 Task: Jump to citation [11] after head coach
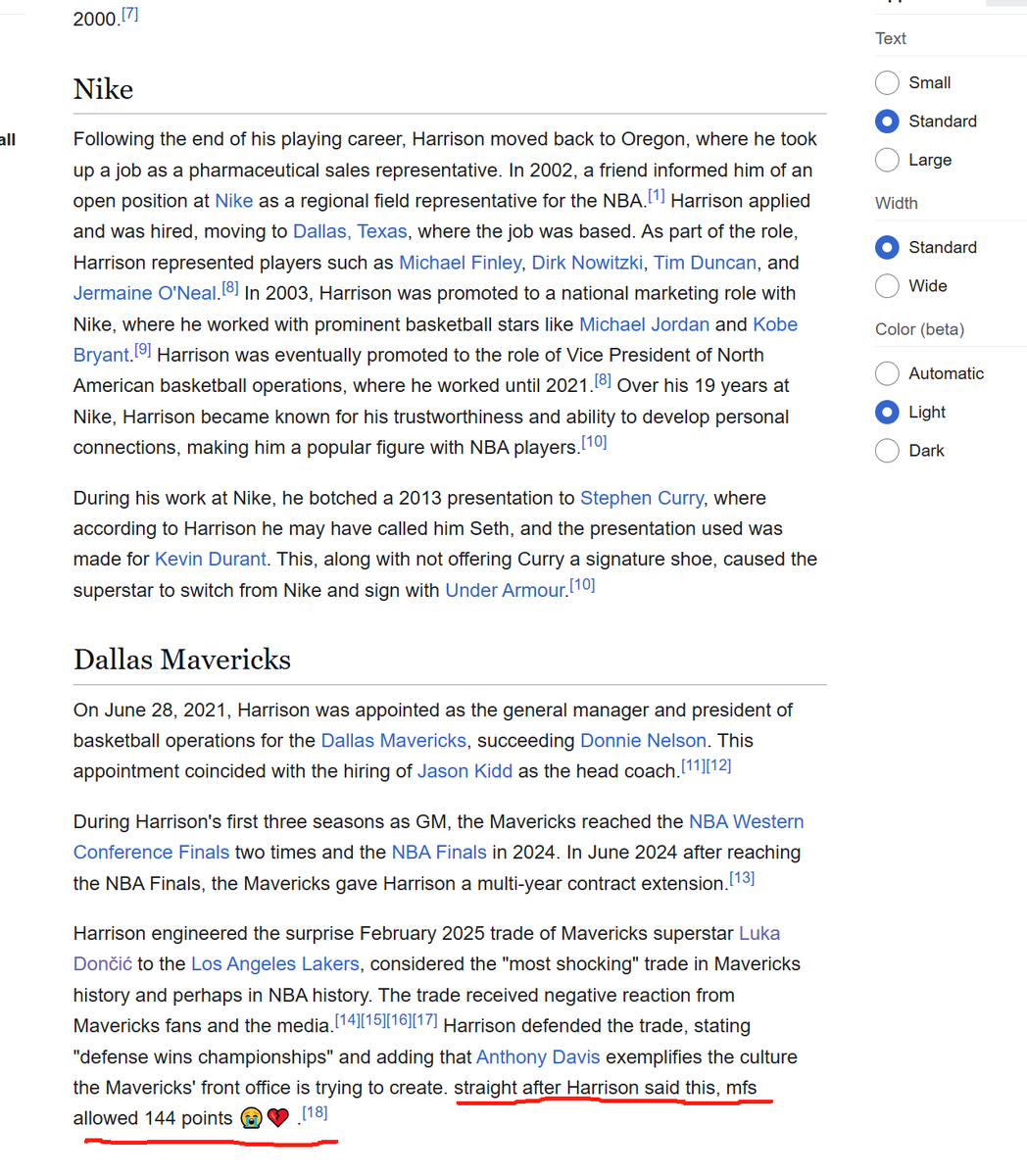[693, 765]
